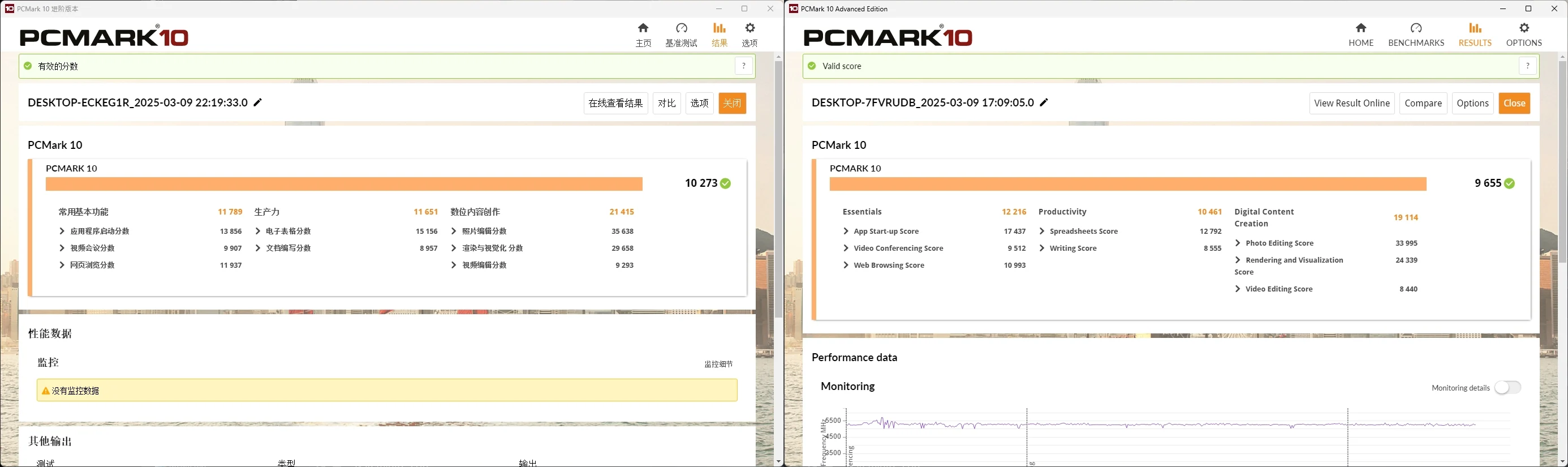Open BENCHMARKS in the English window
Image resolution: width=1568 pixels, height=467 pixels.
[x=1416, y=35]
